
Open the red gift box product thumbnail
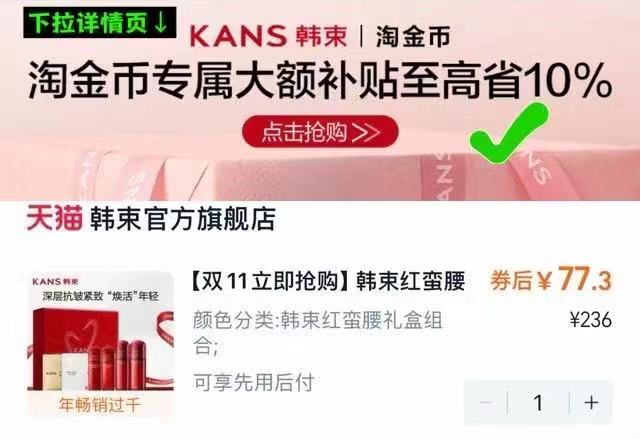click(100, 344)
